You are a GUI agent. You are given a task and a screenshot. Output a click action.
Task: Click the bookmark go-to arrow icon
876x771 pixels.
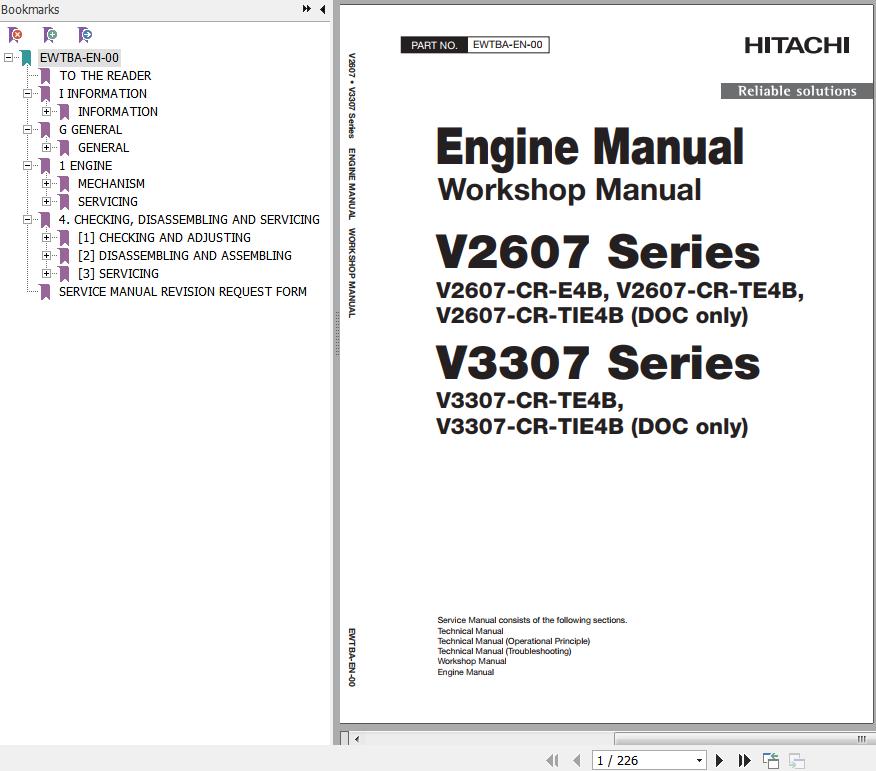tap(84, 35)
